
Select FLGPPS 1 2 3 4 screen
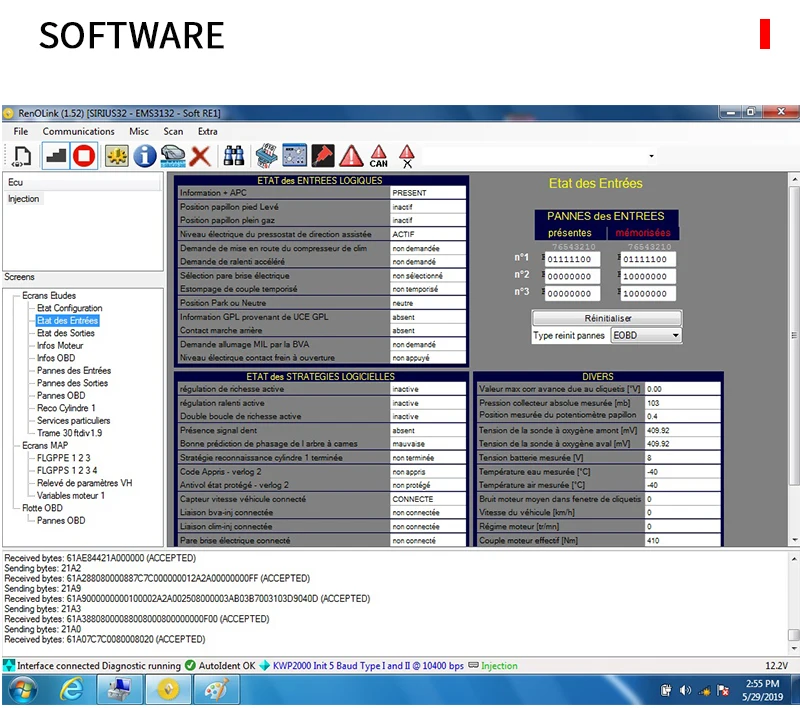pyautogui.click(x=67, y=470)
